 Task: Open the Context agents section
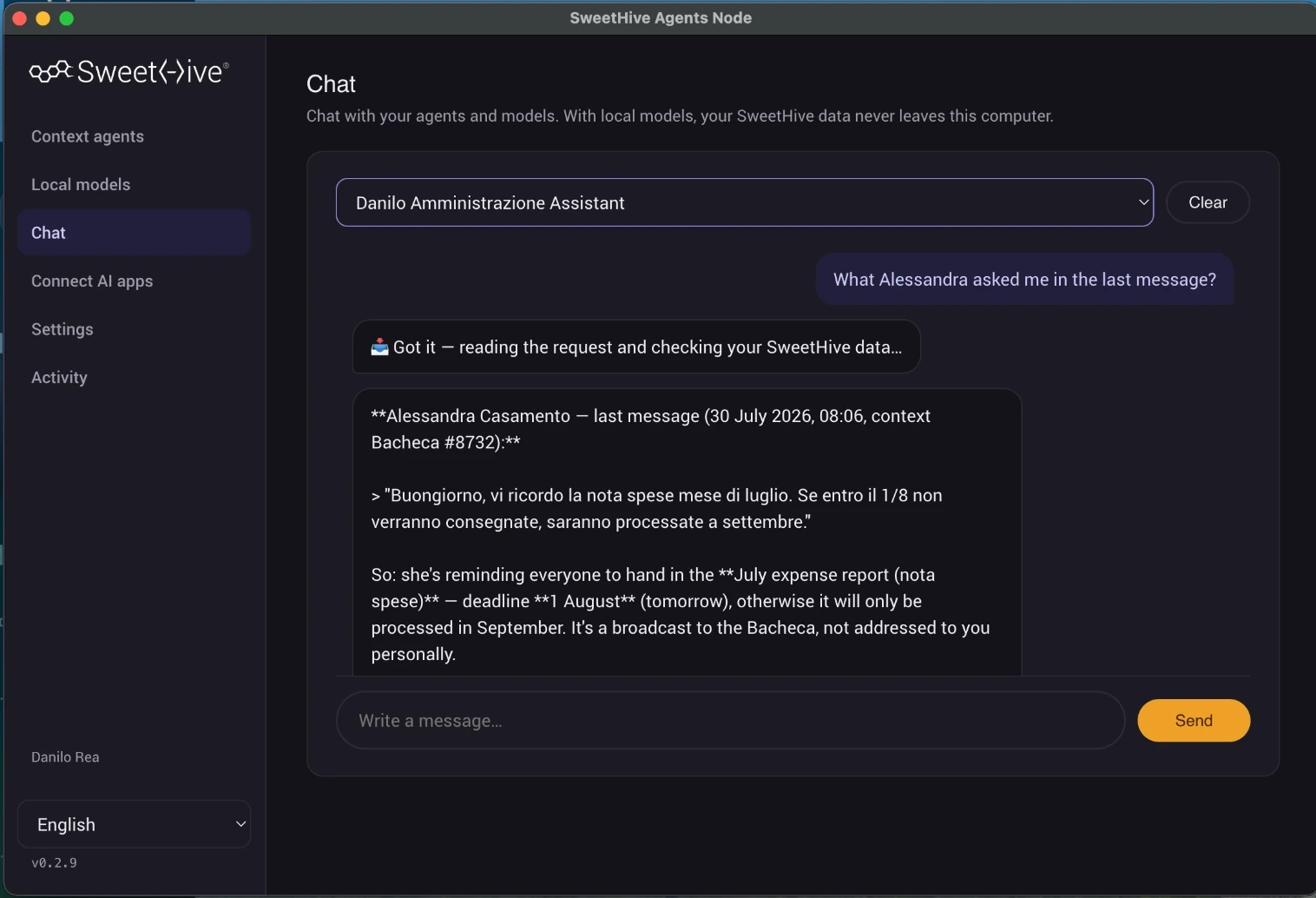click(88, 136)
